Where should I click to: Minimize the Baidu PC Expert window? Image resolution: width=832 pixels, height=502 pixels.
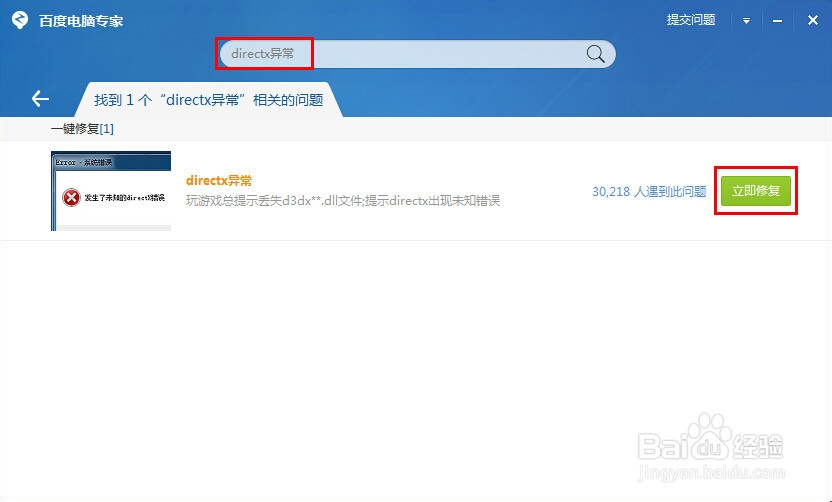click(777, 21)
